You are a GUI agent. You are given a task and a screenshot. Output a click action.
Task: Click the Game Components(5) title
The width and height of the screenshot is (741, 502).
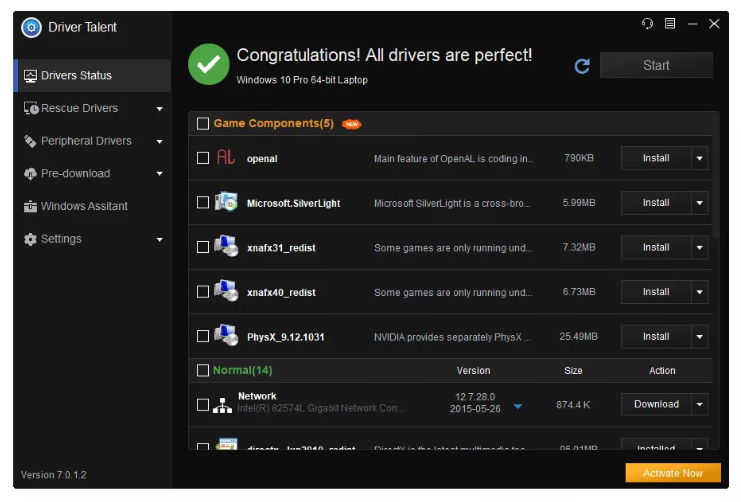click(x=274, y=123)
